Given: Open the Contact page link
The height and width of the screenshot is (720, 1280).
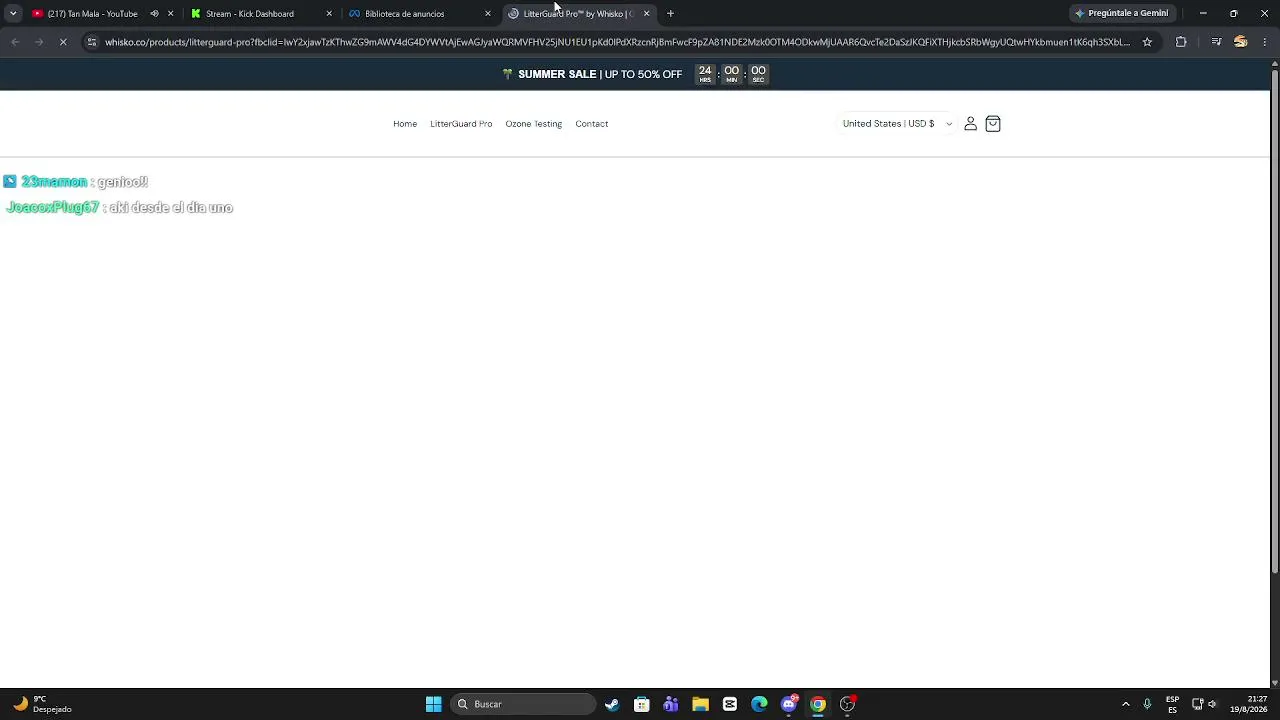Looking at the screenshot, I should pyautogui.click(x=591, y=124).
